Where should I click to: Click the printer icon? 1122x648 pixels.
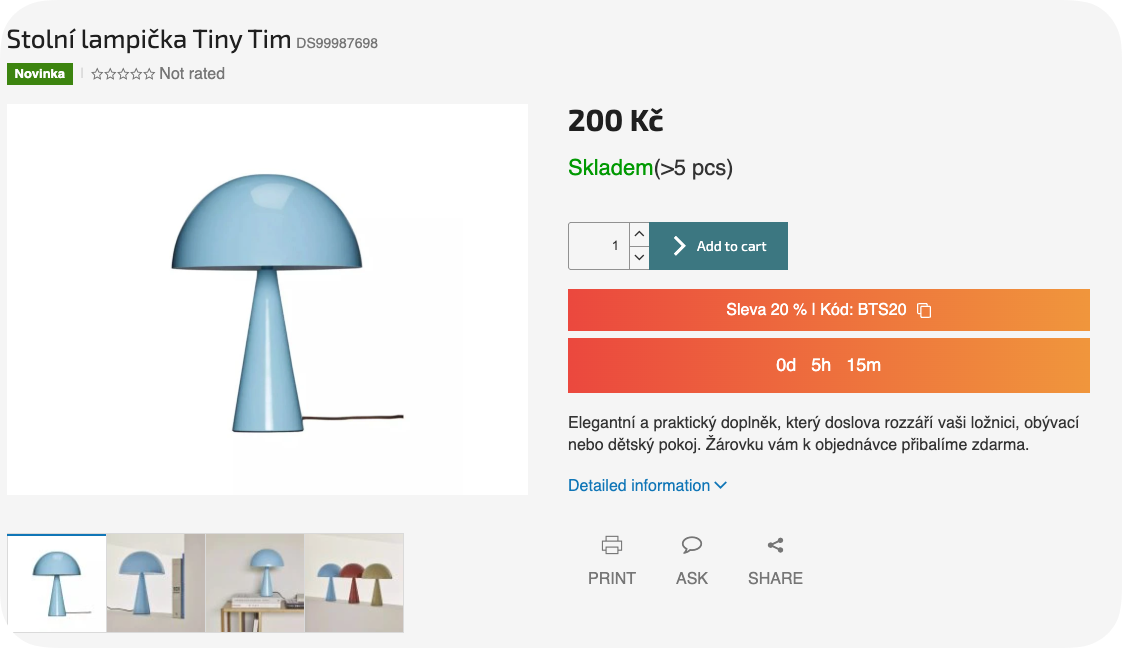[x=612, y=545]
